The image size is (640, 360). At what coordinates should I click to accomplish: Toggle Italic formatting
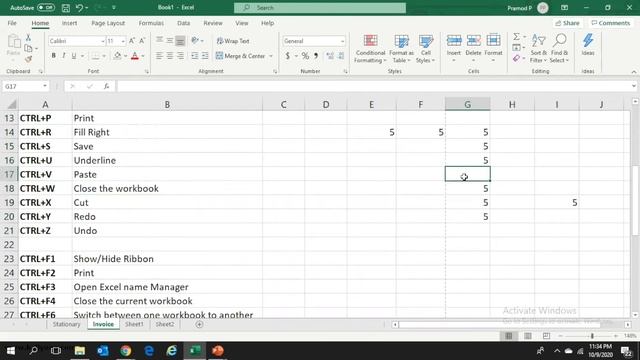pos(64,56)
